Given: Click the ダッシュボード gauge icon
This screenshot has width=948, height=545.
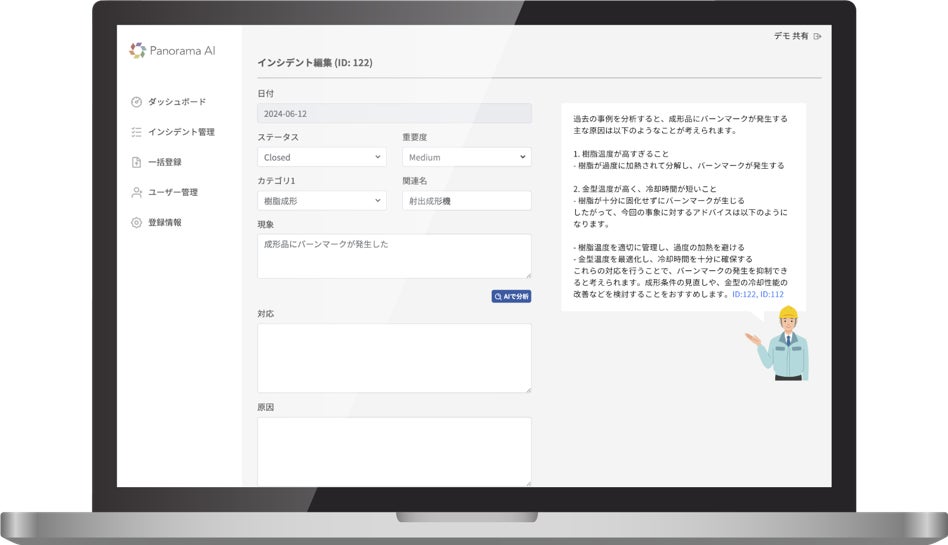Looking at the screenshot, I should click(136, 102).
